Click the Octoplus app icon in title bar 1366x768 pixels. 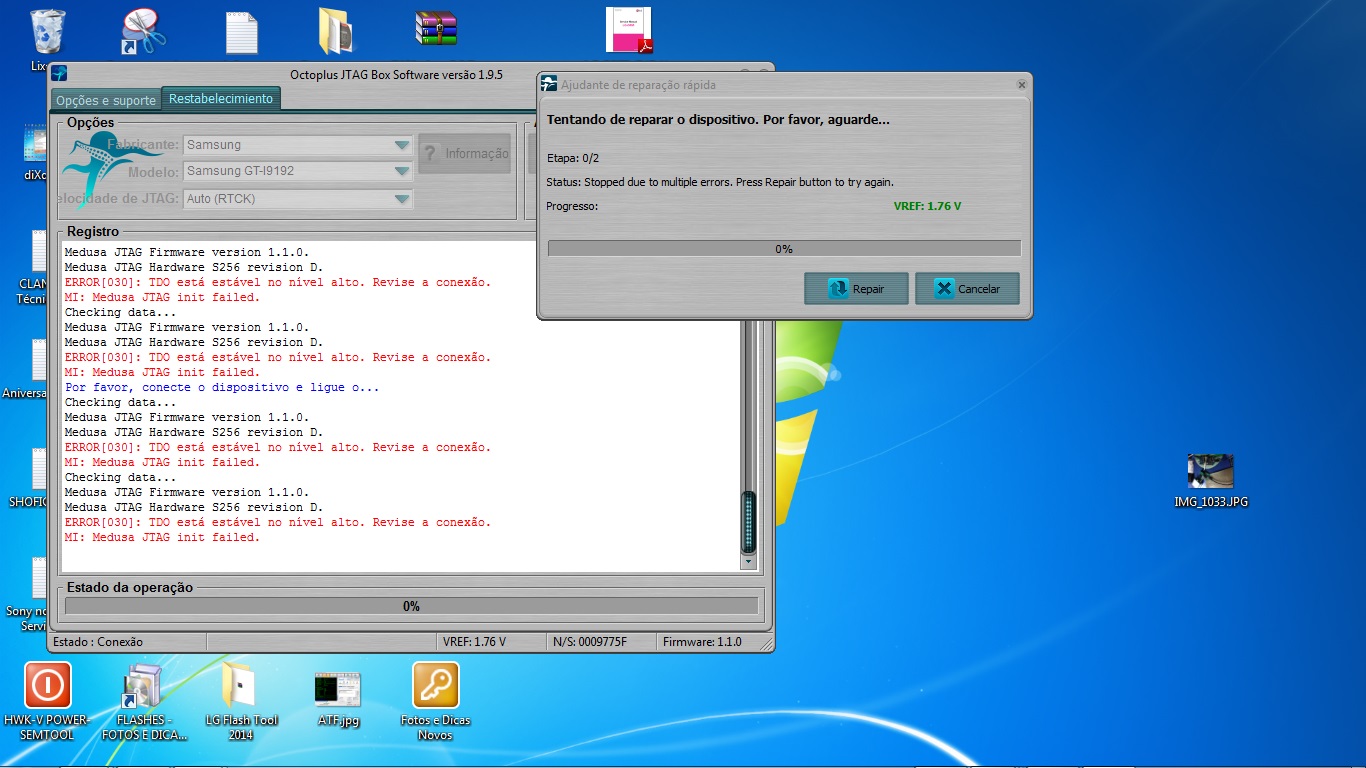[x=59, y=74]
